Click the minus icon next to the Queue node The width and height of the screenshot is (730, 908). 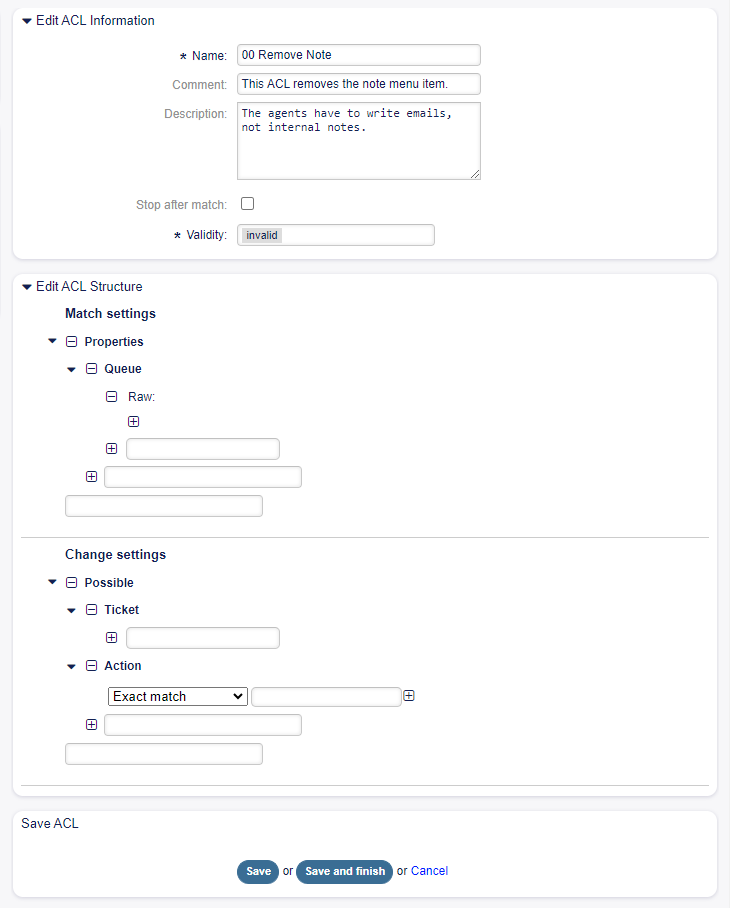[x=91, y=368]
